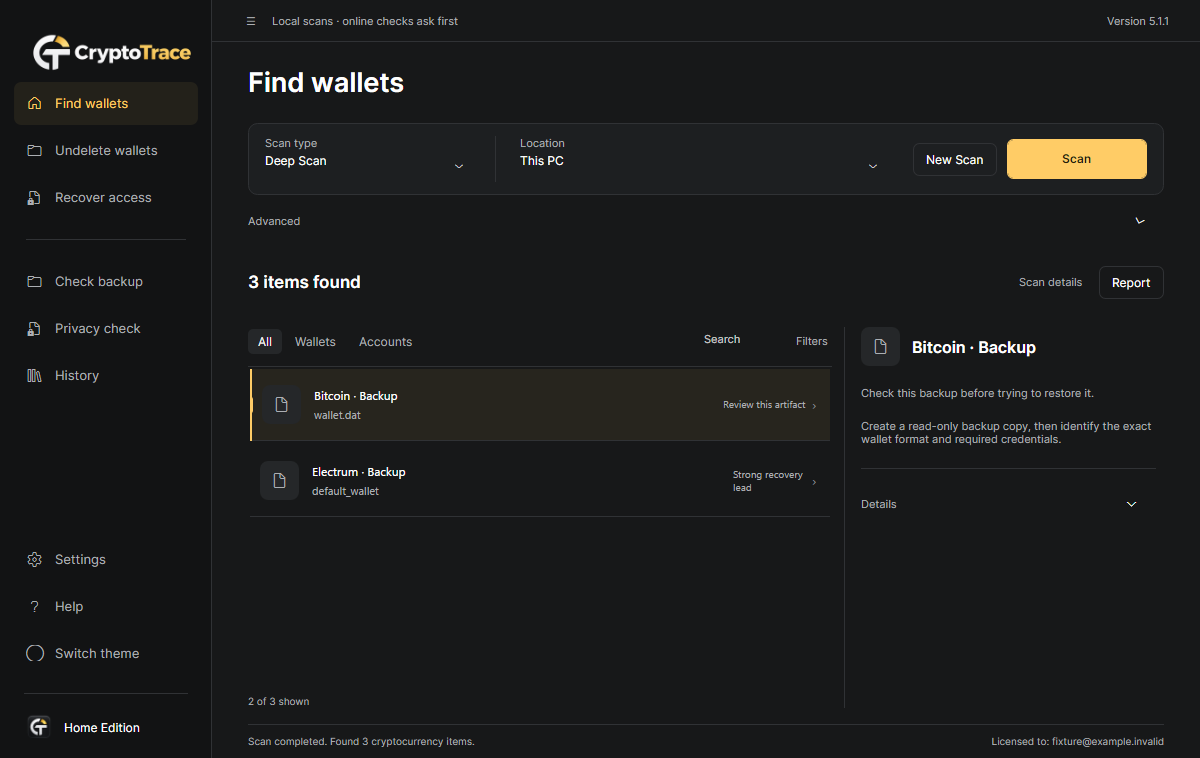Open the Filters option
This screenshot has height=758, width=1200.
(812, 341)
